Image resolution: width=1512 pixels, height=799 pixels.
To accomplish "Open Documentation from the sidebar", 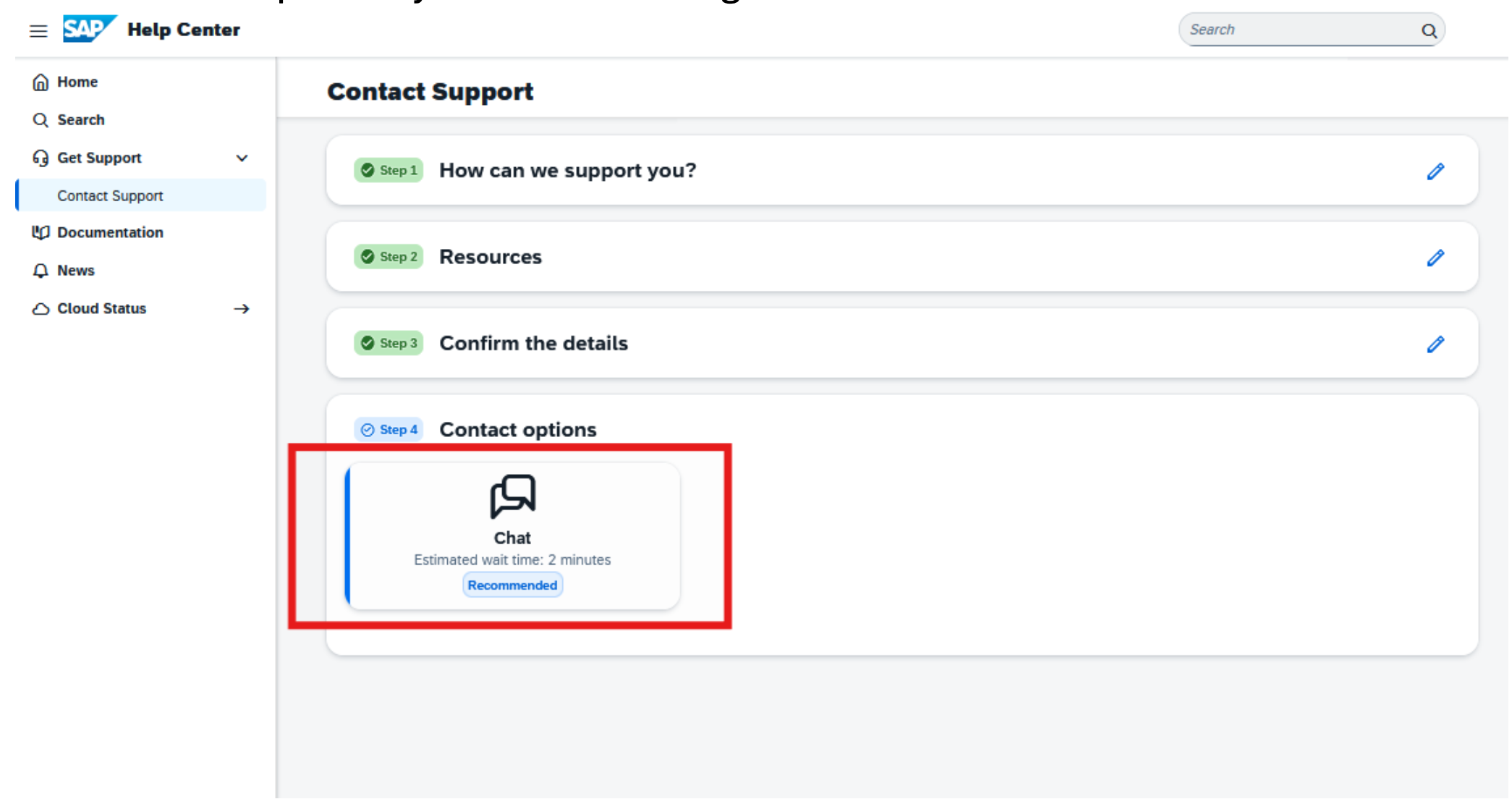I will (110, 233).
